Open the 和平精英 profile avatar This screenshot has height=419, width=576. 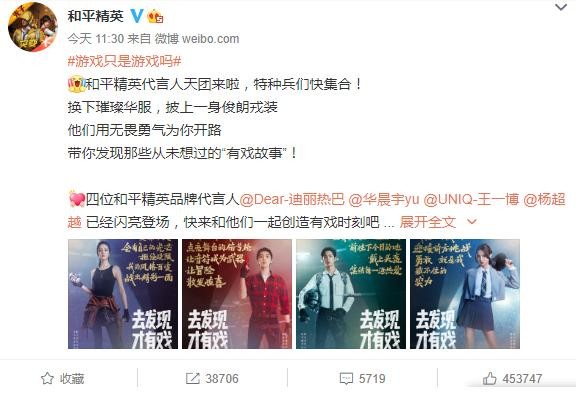pos(32,27)
